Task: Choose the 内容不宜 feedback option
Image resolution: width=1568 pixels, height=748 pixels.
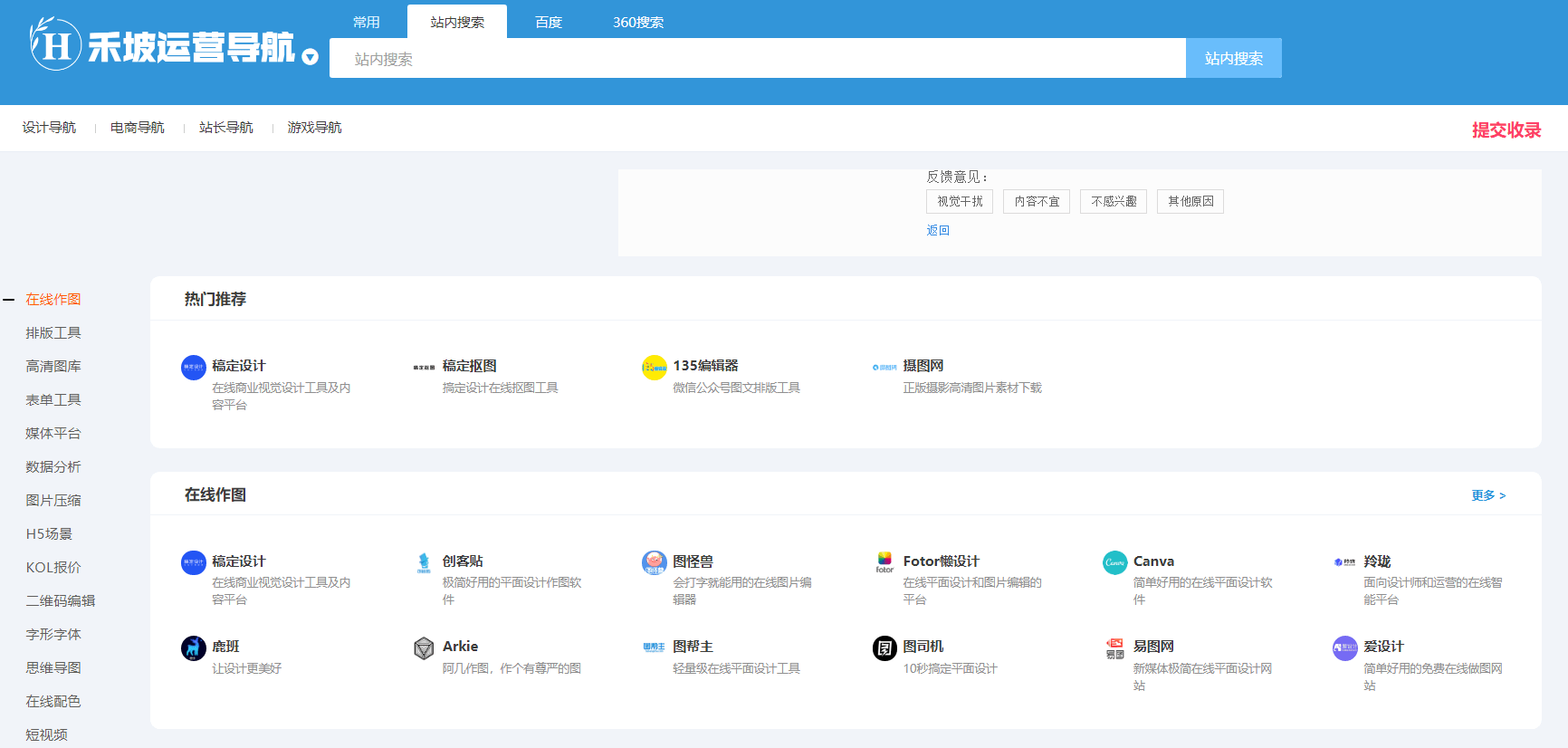Action: pyautogui.click(x=1037, y=201)
